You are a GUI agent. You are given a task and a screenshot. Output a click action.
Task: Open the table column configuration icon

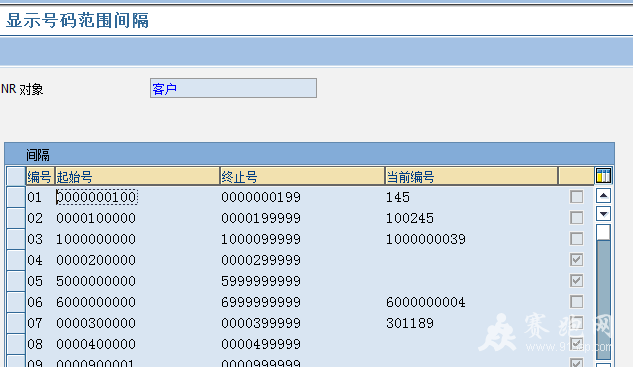tap(603, 176)
